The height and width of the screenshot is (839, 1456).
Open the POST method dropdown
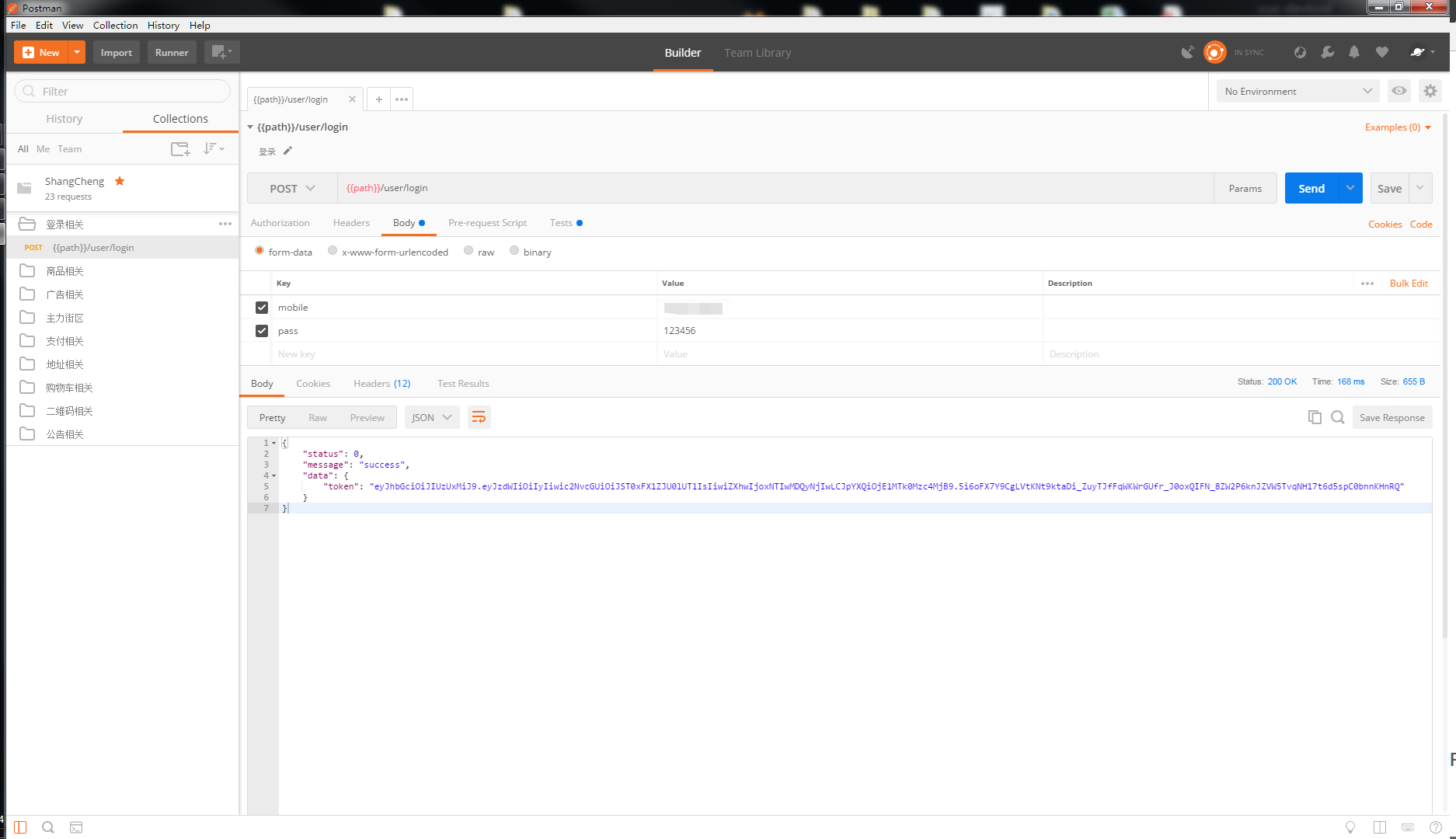[x=292, y=188]
